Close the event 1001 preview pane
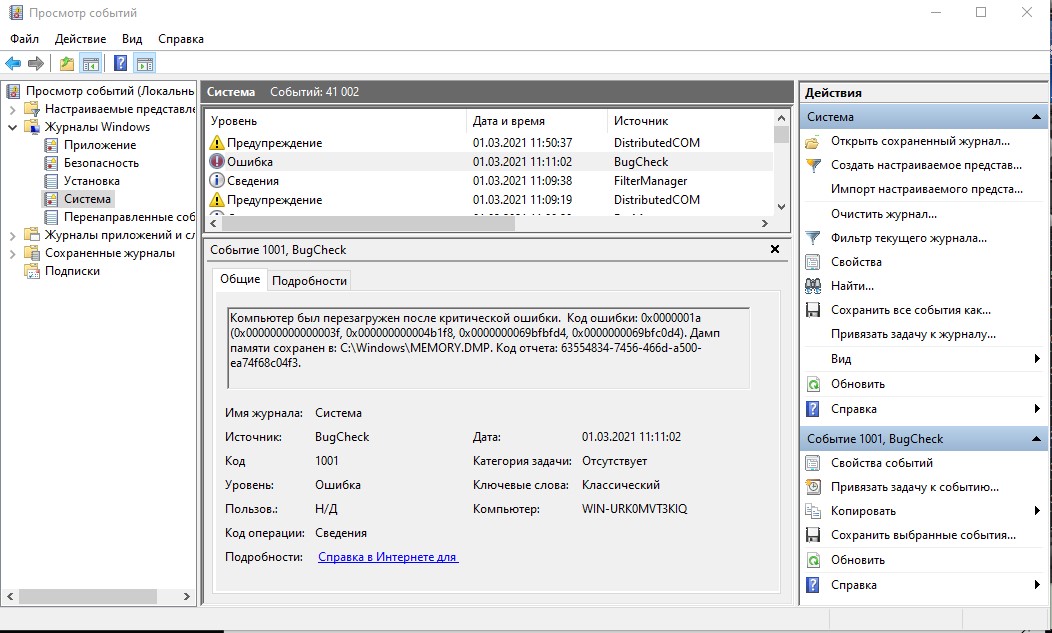The image size is (1052, 633). click(775, 249)
